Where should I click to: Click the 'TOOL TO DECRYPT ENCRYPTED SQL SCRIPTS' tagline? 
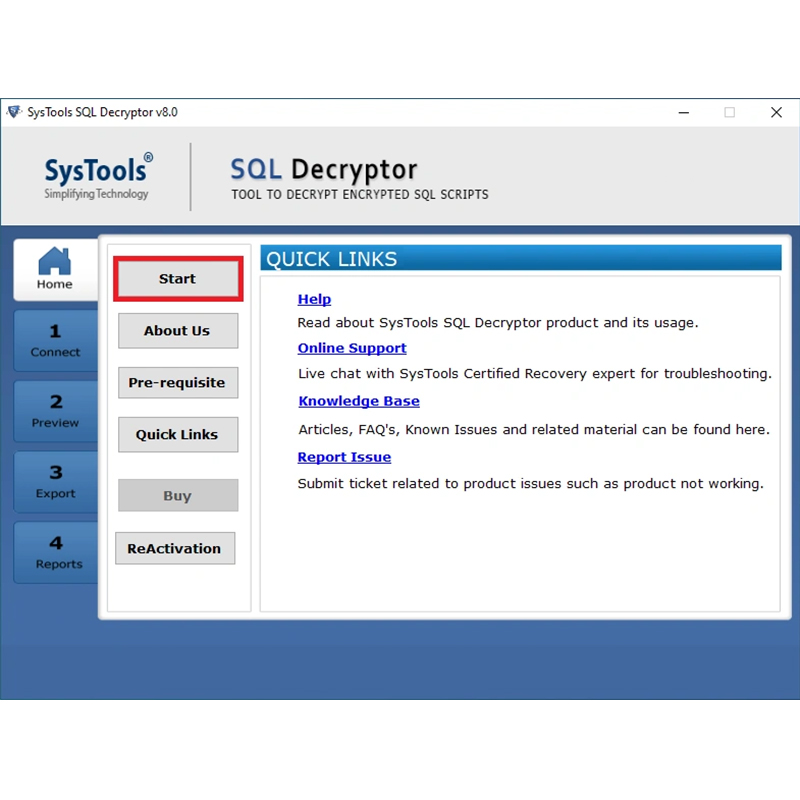pyautogui.click(x=360, y=194)
